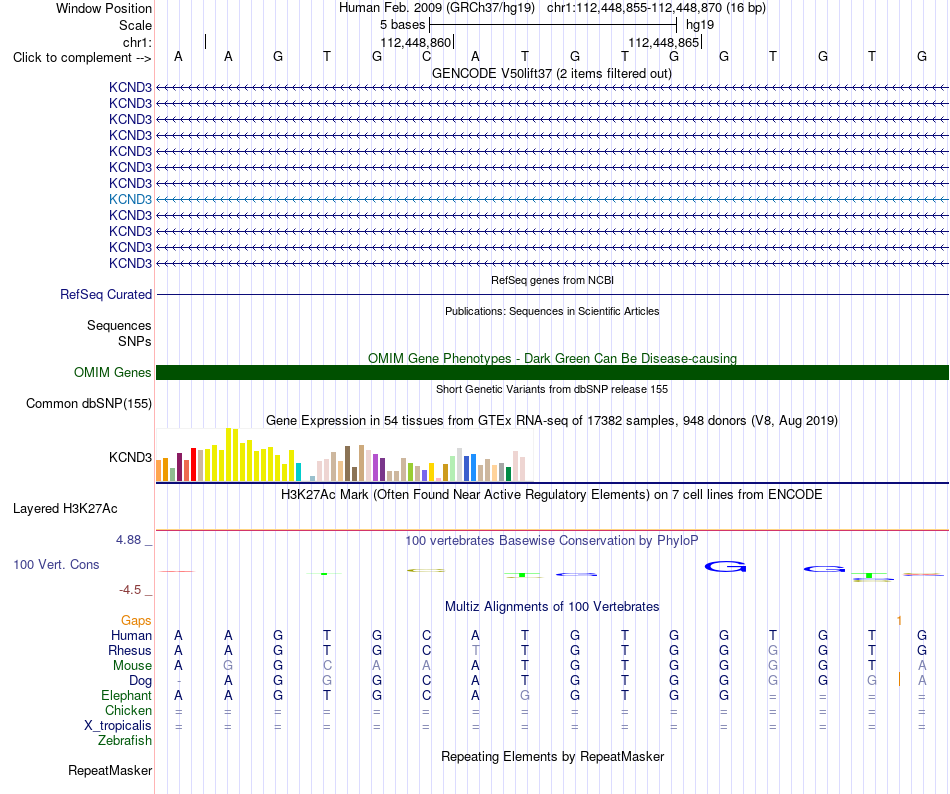
Task: Click the '4.88' PhyloP upper scale value
Action: [128, 540]
